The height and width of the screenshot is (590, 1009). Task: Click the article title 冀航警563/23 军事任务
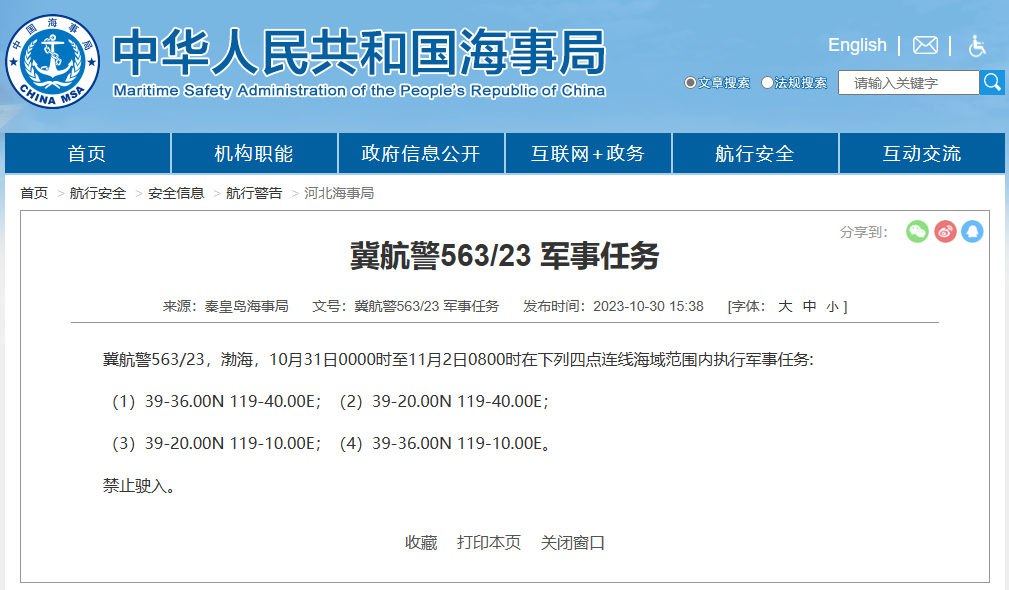(x=504, y=255)
